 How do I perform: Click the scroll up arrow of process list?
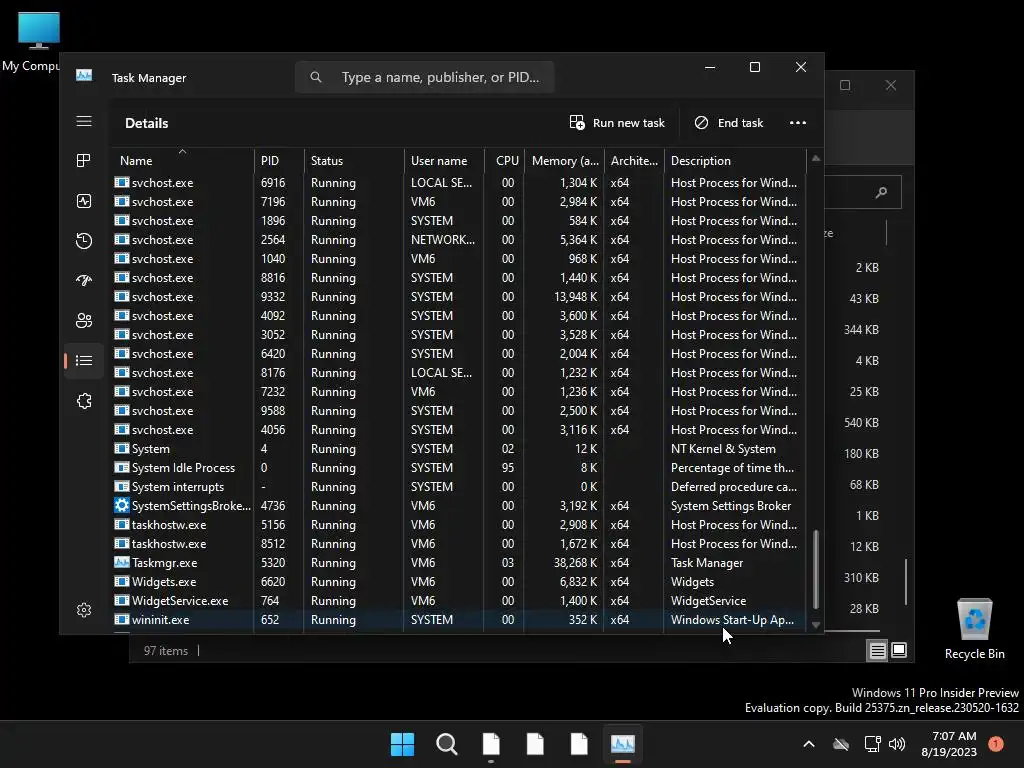[x=816, y=158]
